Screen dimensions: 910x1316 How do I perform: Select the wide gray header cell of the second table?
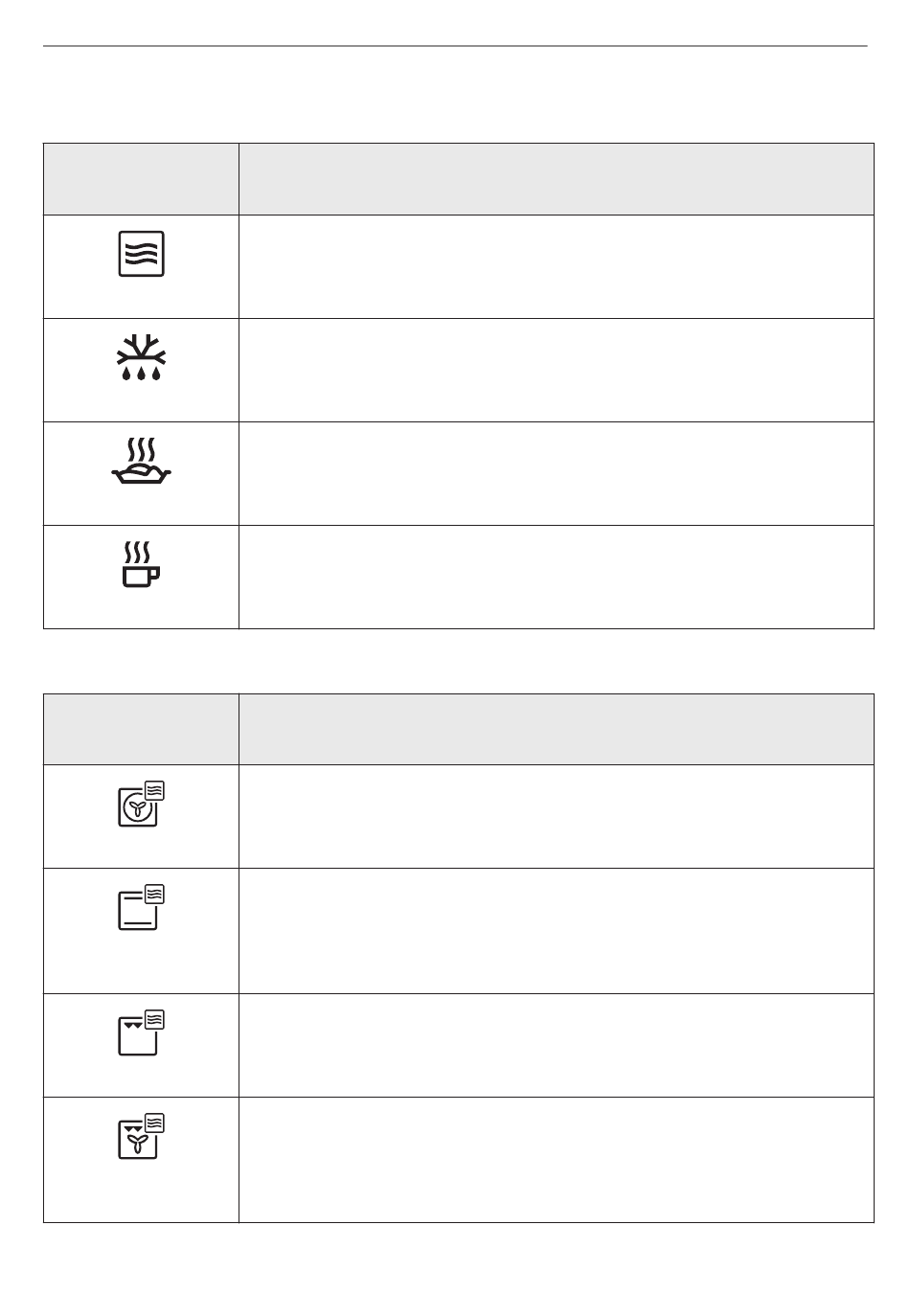coord(557,729)
